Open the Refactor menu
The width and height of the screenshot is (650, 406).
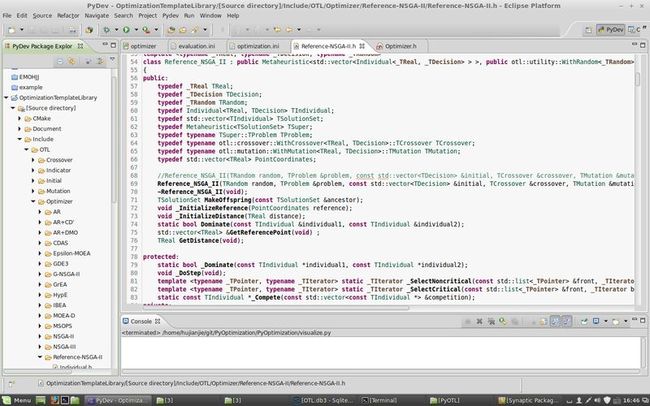68,16
